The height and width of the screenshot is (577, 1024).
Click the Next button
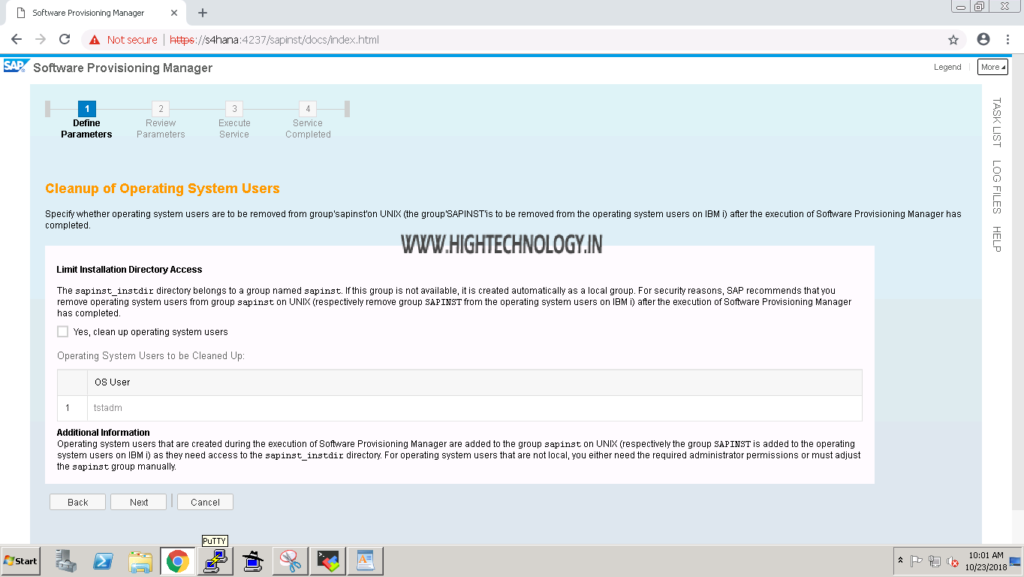(x=138, y=502)
